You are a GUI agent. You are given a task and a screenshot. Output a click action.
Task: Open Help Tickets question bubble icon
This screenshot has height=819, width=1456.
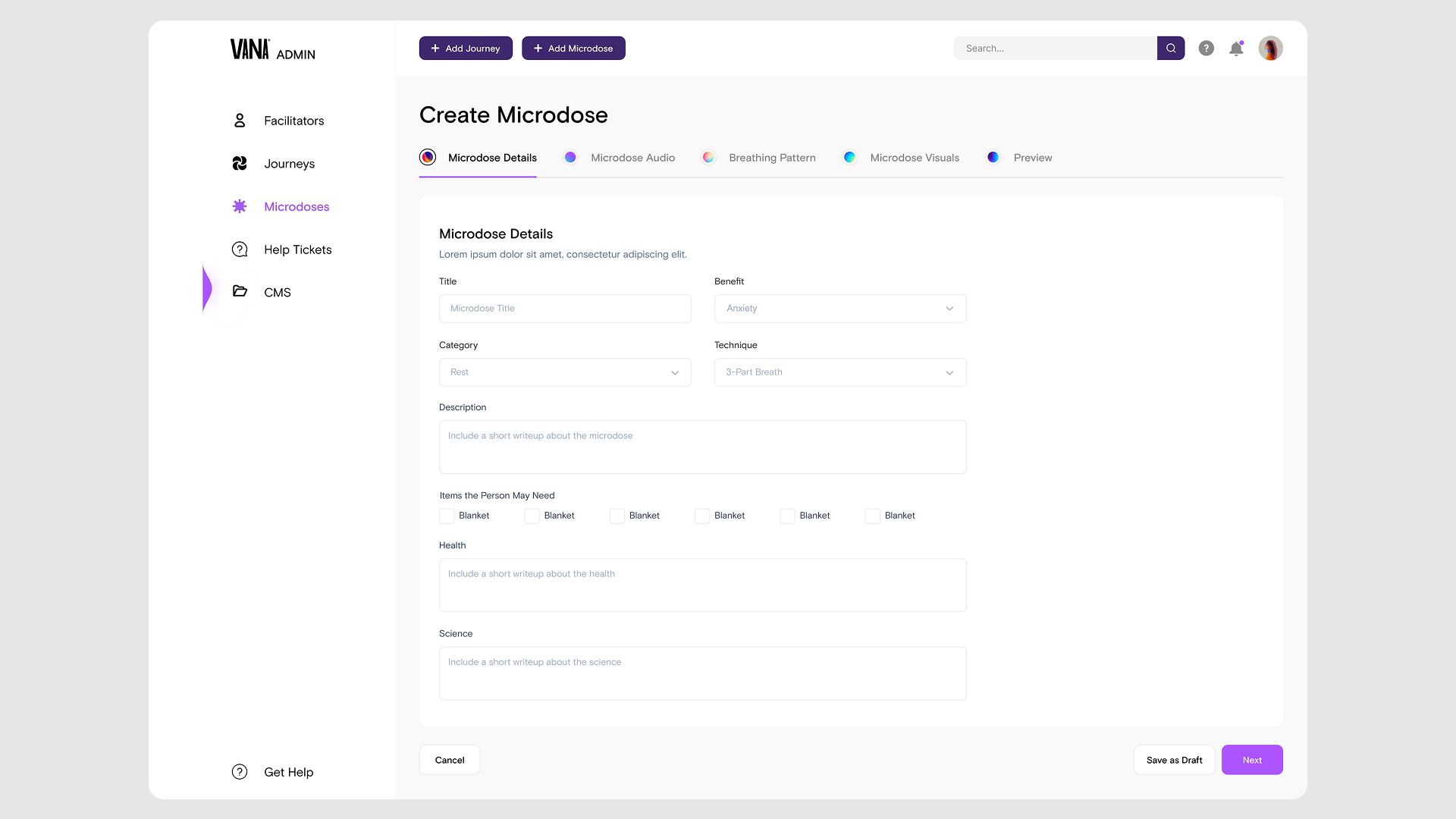pos(240,249)
